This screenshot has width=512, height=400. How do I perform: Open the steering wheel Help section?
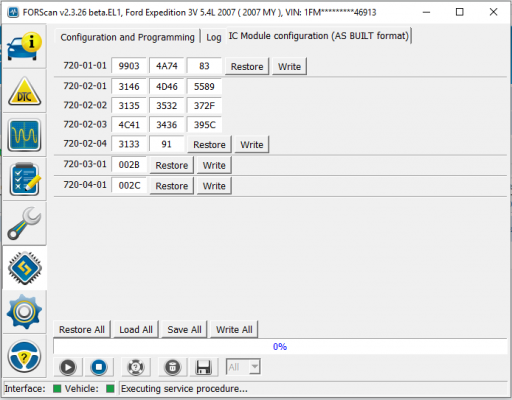coord(24,356)
